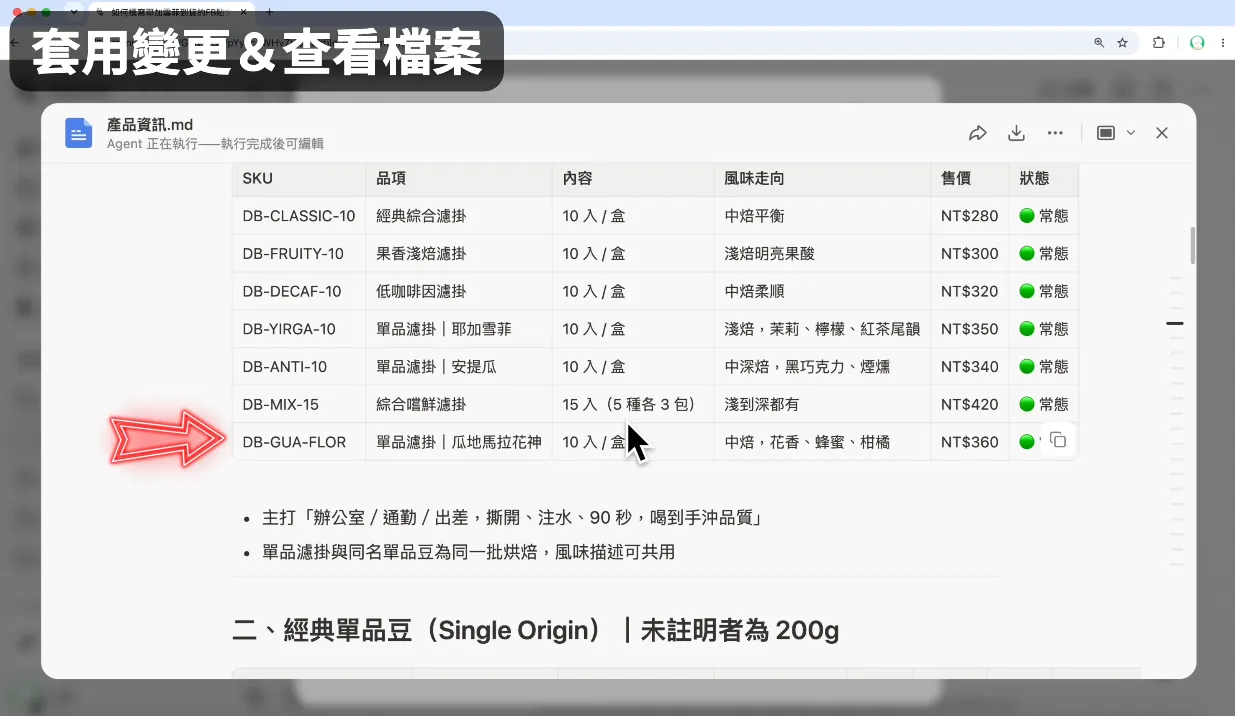Click the viewer's vertical scrollbar thumb
Viewport: 1235px width, 716px height.
[x=1192, y=245]
